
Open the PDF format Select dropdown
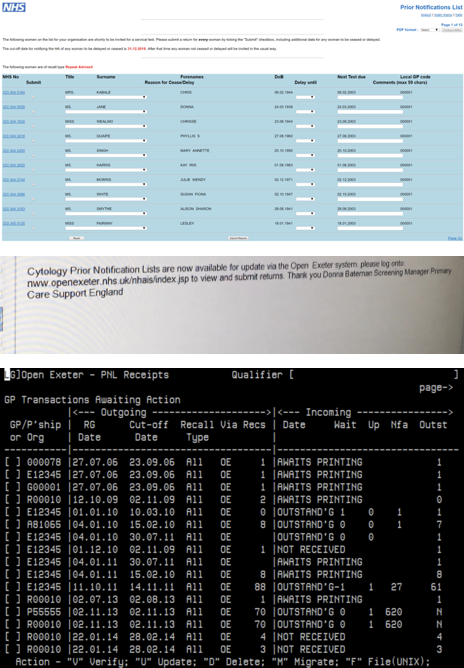tap(429, 30)
